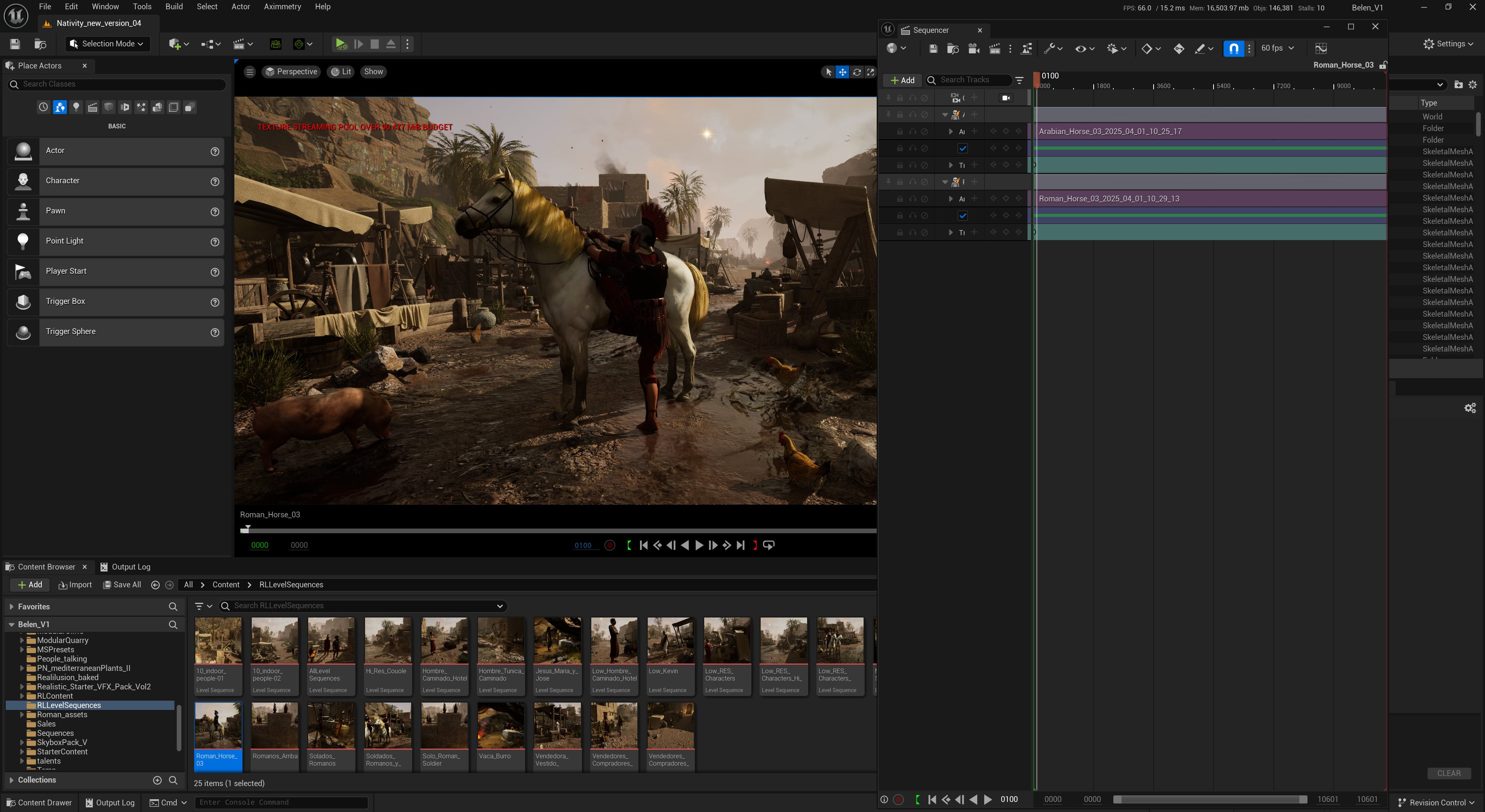The width and height of the screenshot is (1485, 812).
Task: Open Sequencer view options eye dropdown
Action: tap(1085, 48)
